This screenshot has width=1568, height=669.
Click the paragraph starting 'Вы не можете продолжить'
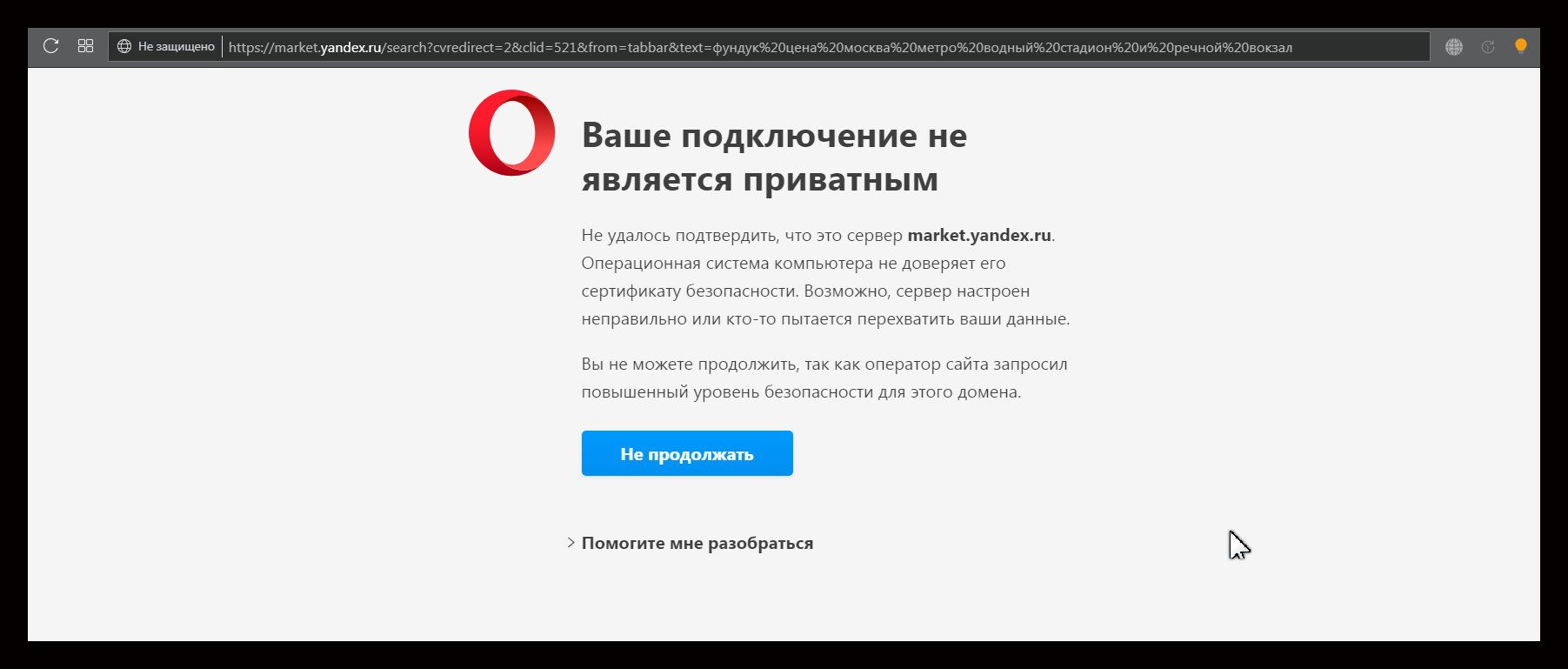pos(824,378)
